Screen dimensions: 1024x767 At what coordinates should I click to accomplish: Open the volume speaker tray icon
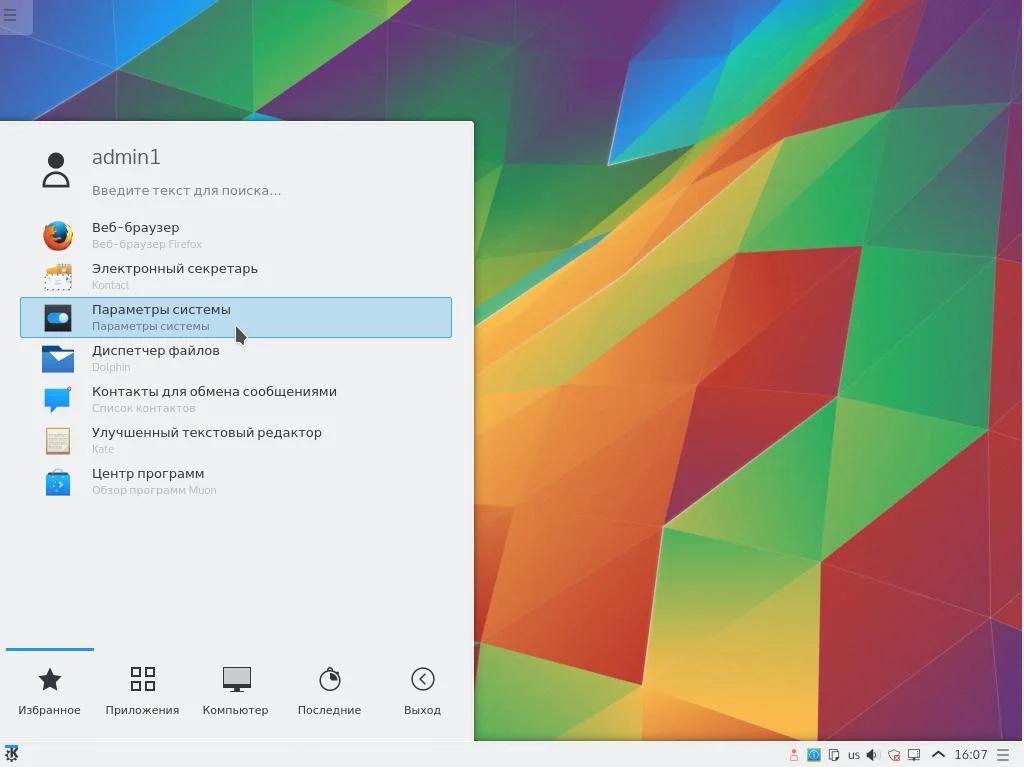[873, 755]
